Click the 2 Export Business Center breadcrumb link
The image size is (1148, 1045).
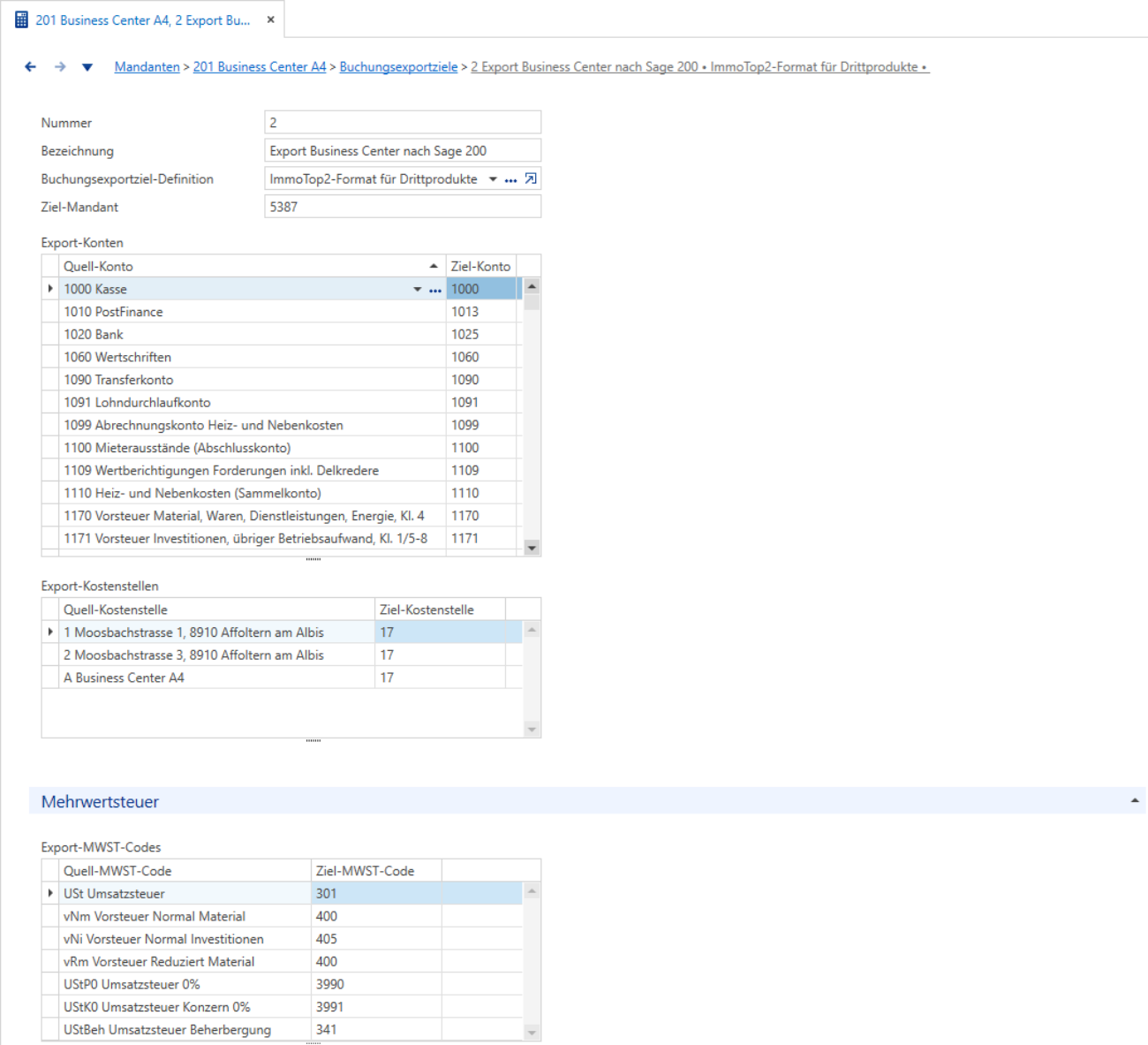(700, 67)
